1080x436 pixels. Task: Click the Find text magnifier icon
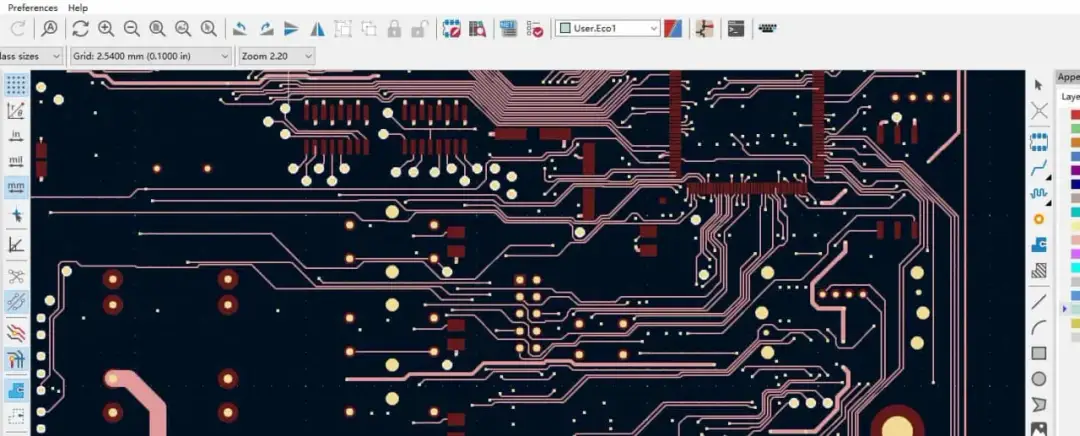pos(50,28)
